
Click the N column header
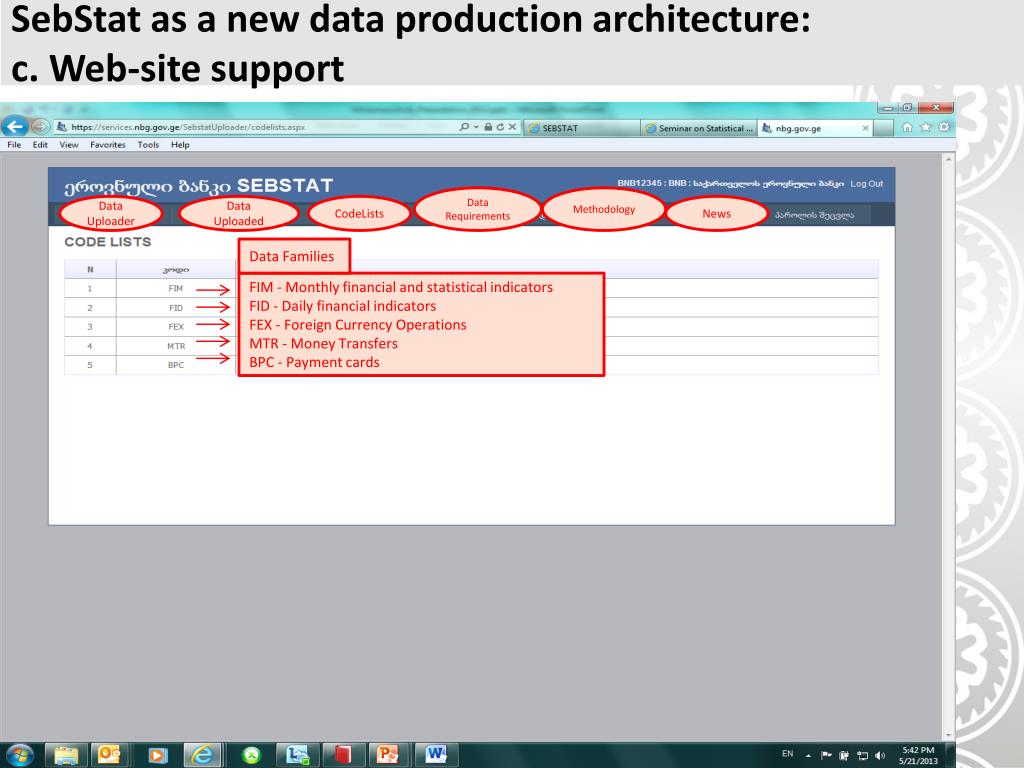90,269
